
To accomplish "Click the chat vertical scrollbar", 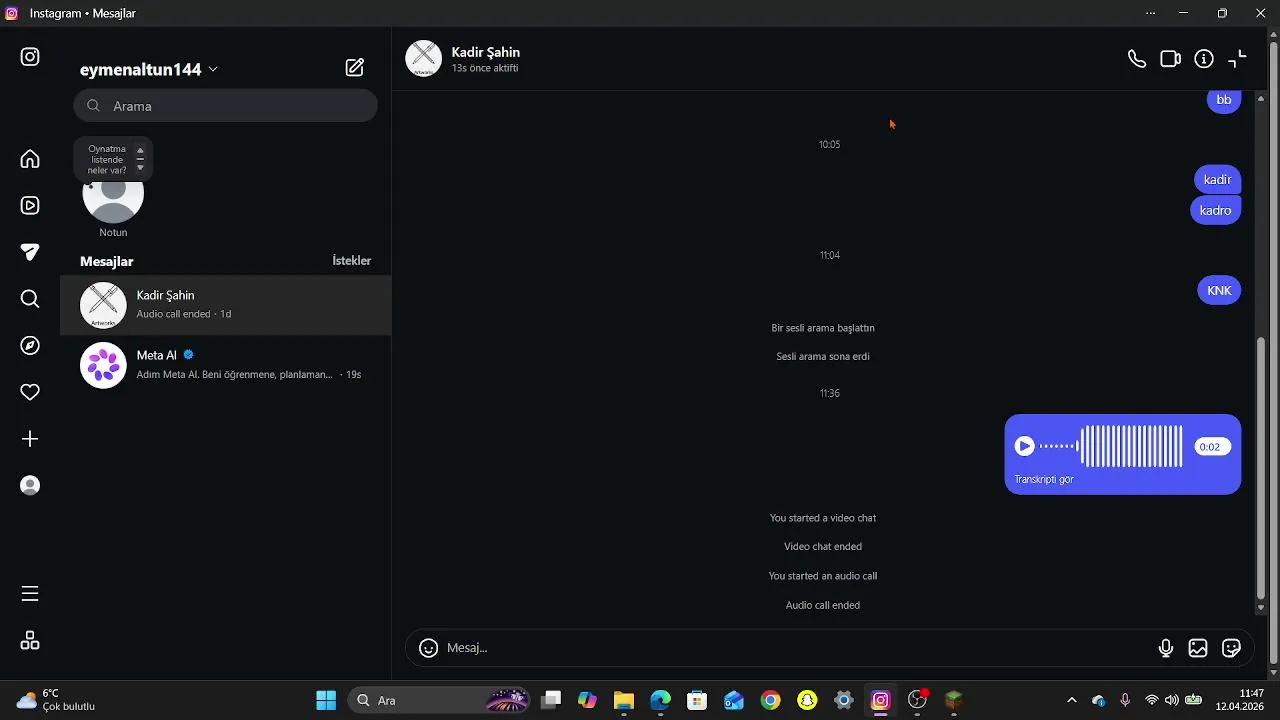I will (1261, 468).
